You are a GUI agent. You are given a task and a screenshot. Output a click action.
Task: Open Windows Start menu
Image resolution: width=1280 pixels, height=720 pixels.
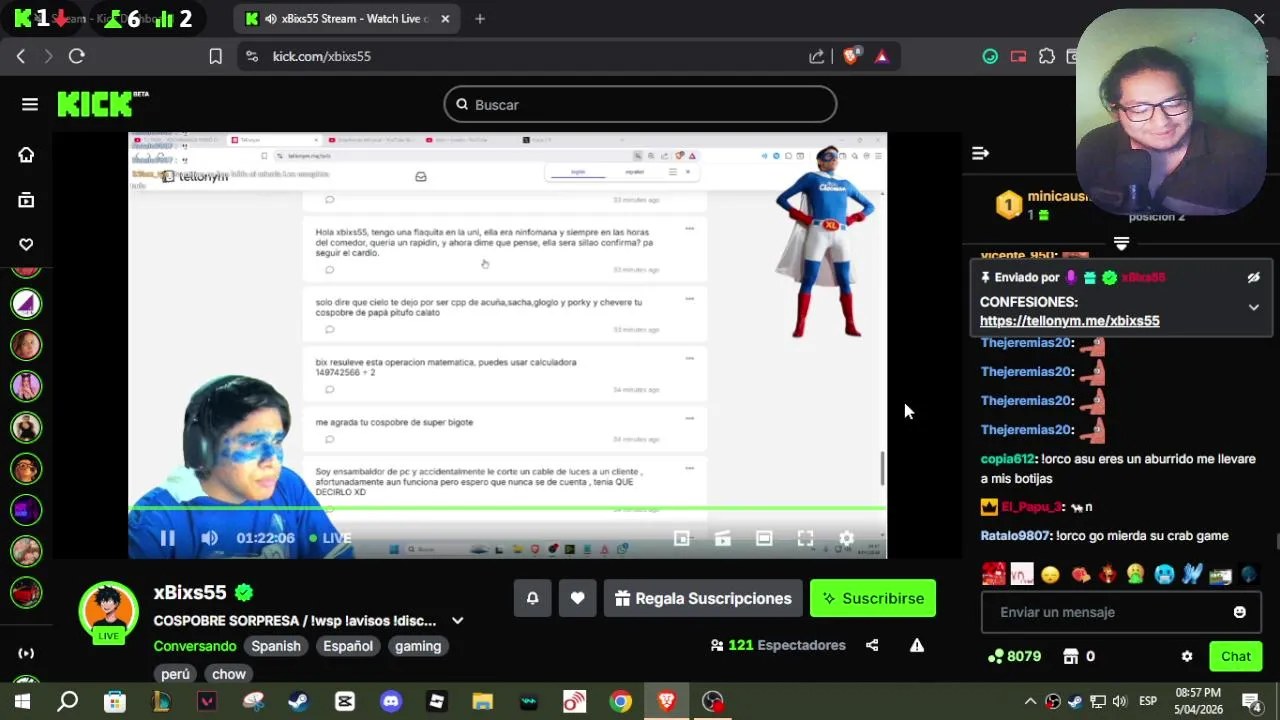pyautogui.click(x=22, y=701)
